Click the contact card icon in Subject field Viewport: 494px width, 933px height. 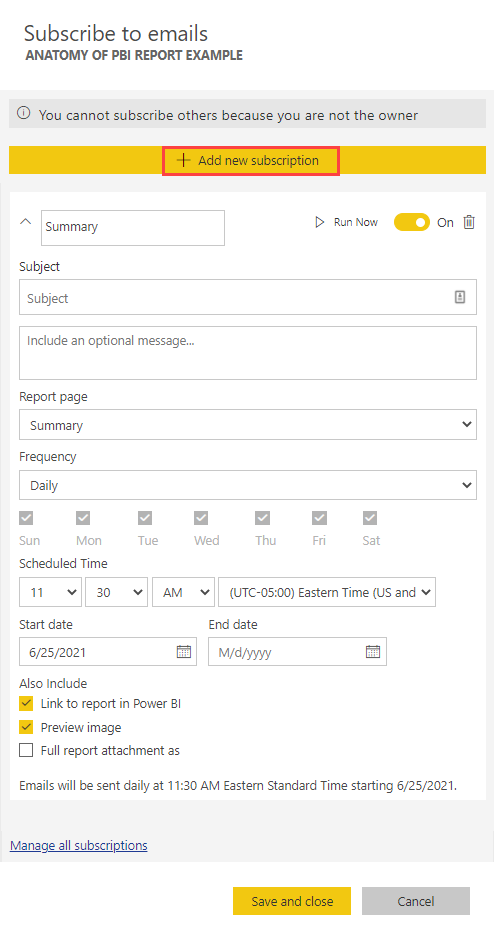tap(459, 297)
